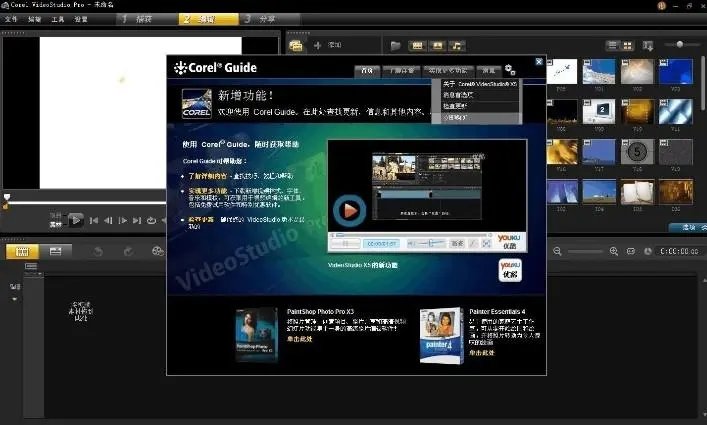The image size is (707, 425).
Task: Switch timeline to Storyboard view
Action: pyautogui.click(x=22, y=251)
